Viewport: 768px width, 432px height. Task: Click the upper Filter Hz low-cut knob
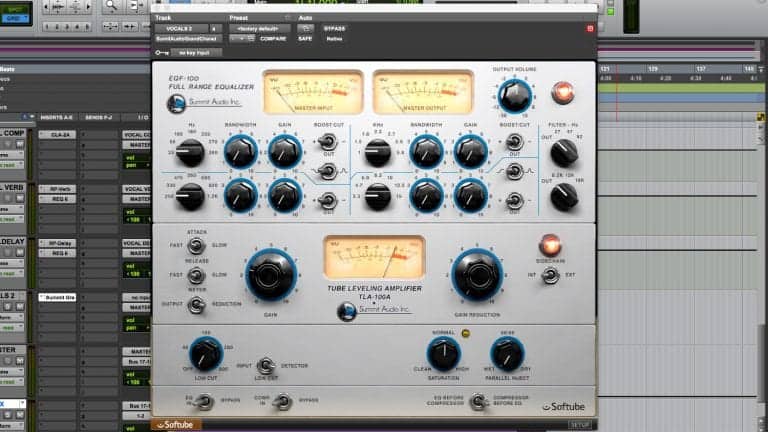[564, 153]
